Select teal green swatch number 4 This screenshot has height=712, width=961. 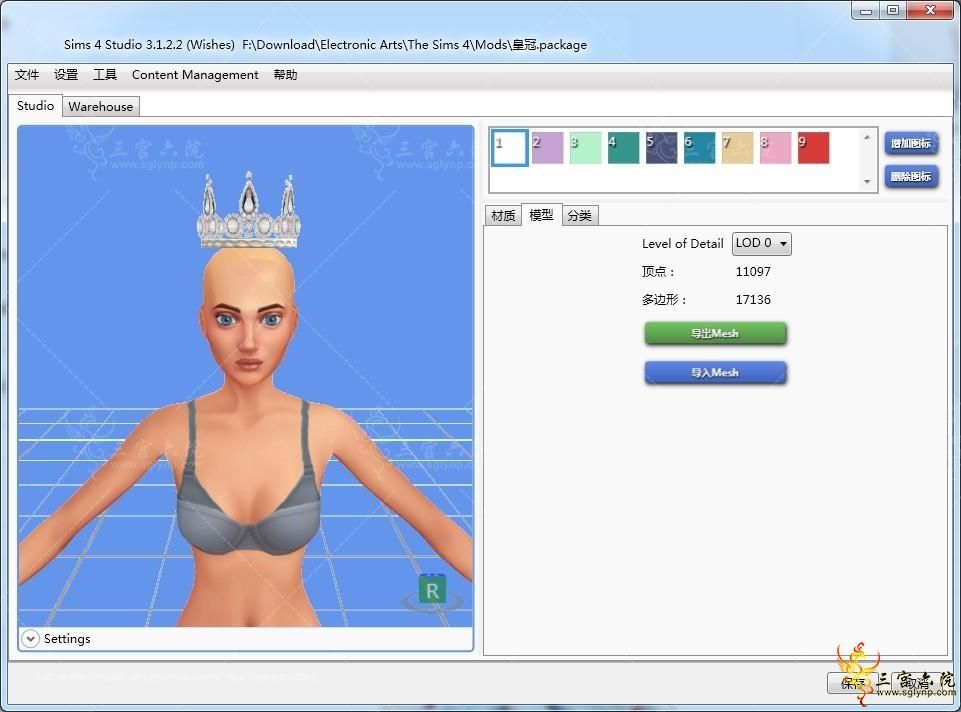[623, 148]
